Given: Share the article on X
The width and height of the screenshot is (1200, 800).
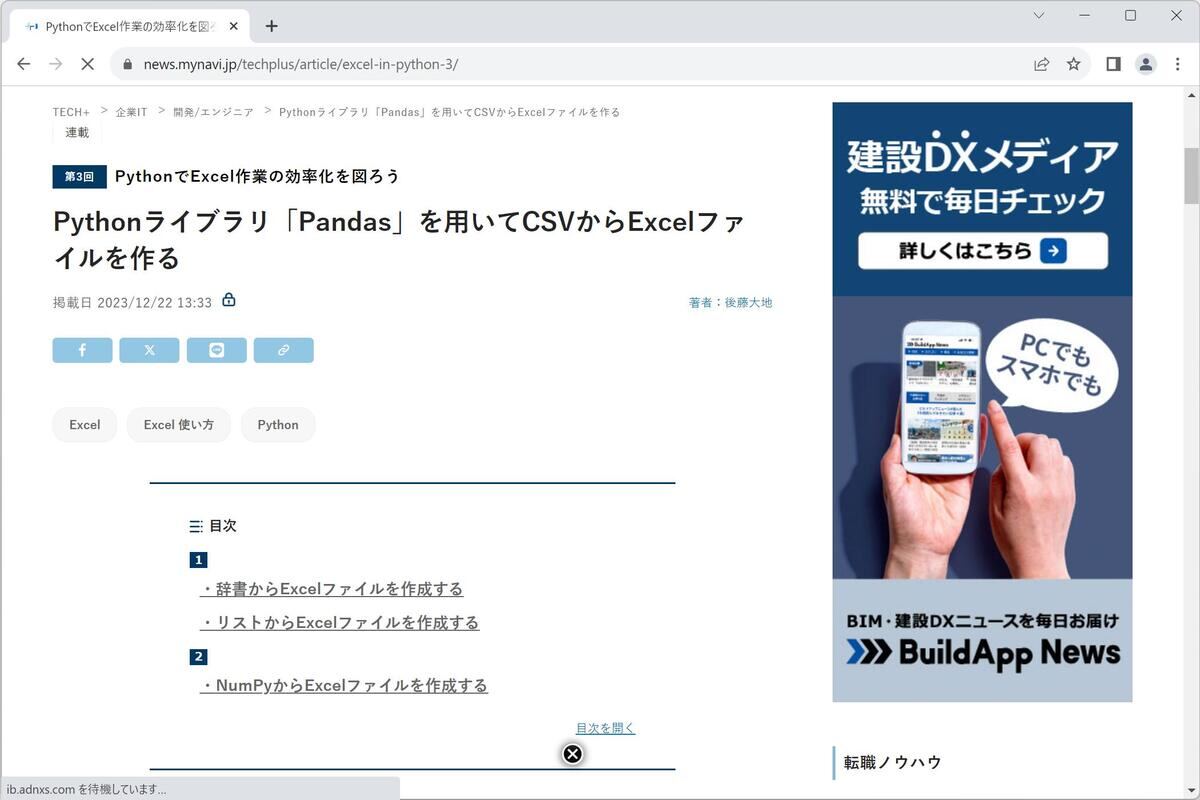Looking at the screenshot, I should pos(149,350).
